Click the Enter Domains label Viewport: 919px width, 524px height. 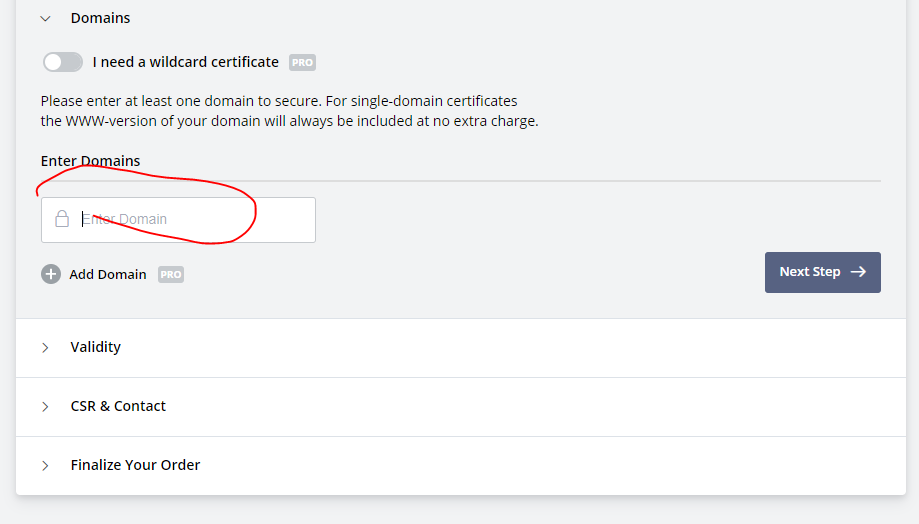coord(90,161)
